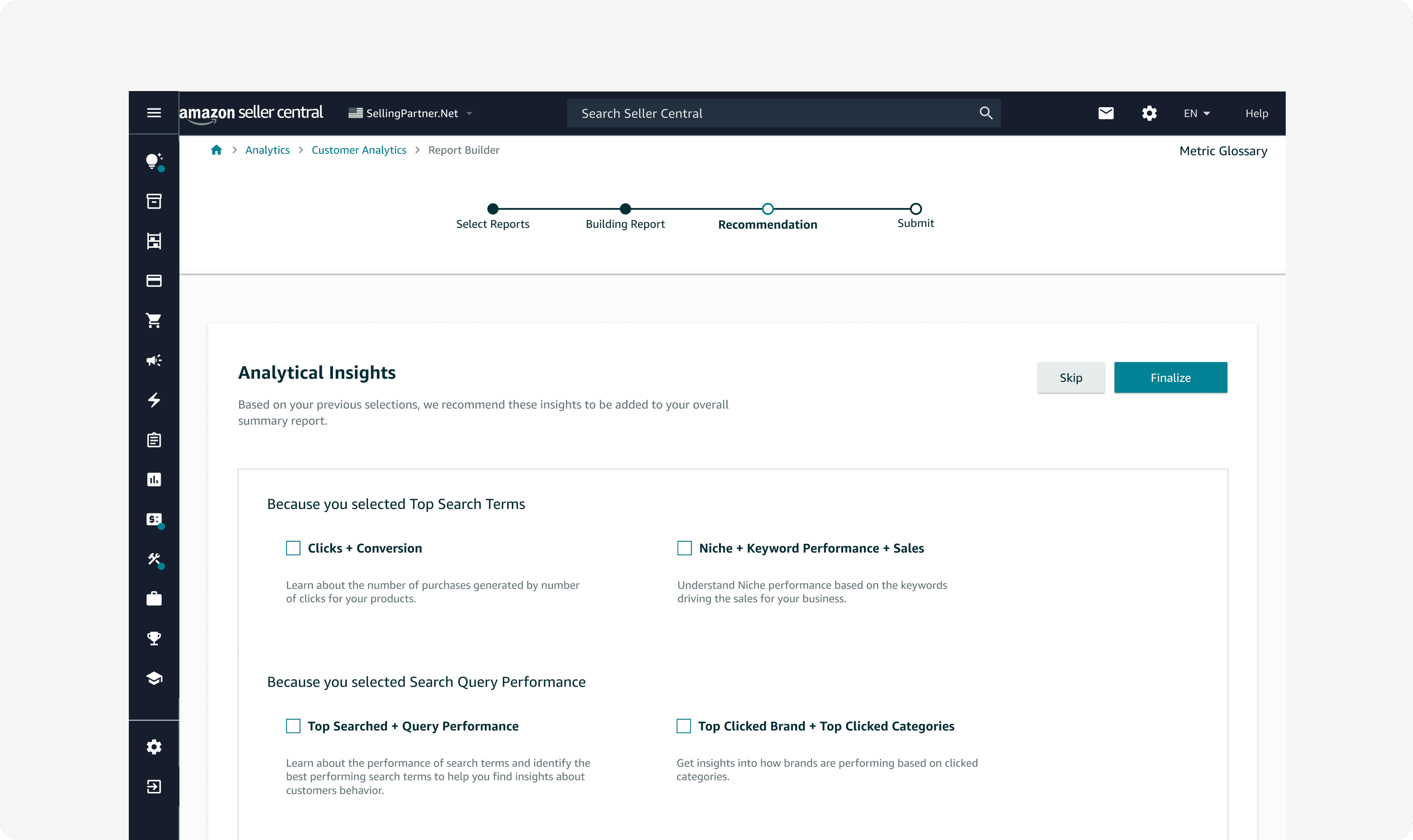This screenshot has width=1413, height=840.
Task: Enable Niche + Keyword Performance + Sales
Action: click(684, 548)
